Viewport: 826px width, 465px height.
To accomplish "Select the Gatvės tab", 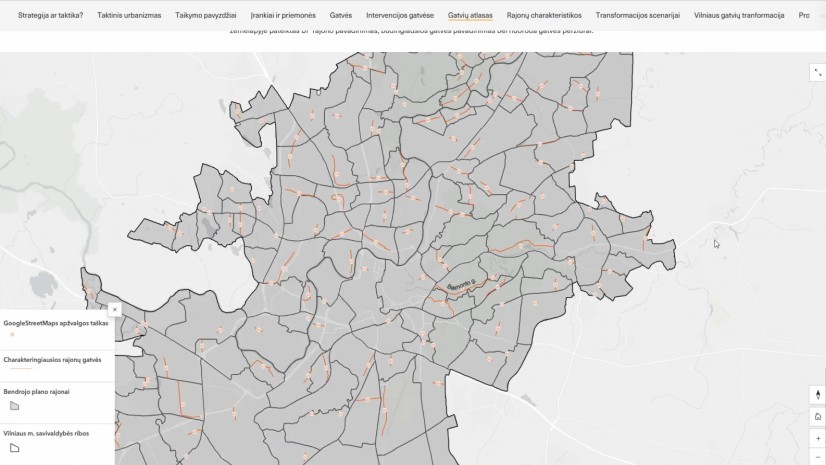I will point(341,16).
